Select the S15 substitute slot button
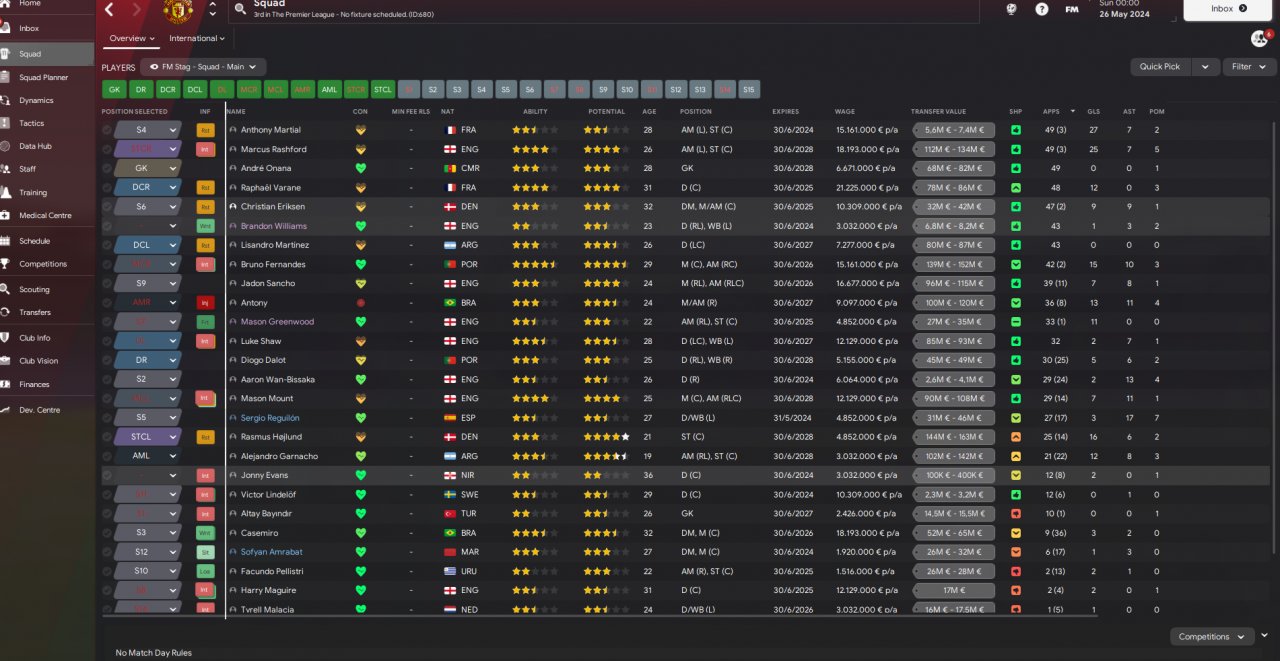 pyautogui.click(x=750, y=89)
